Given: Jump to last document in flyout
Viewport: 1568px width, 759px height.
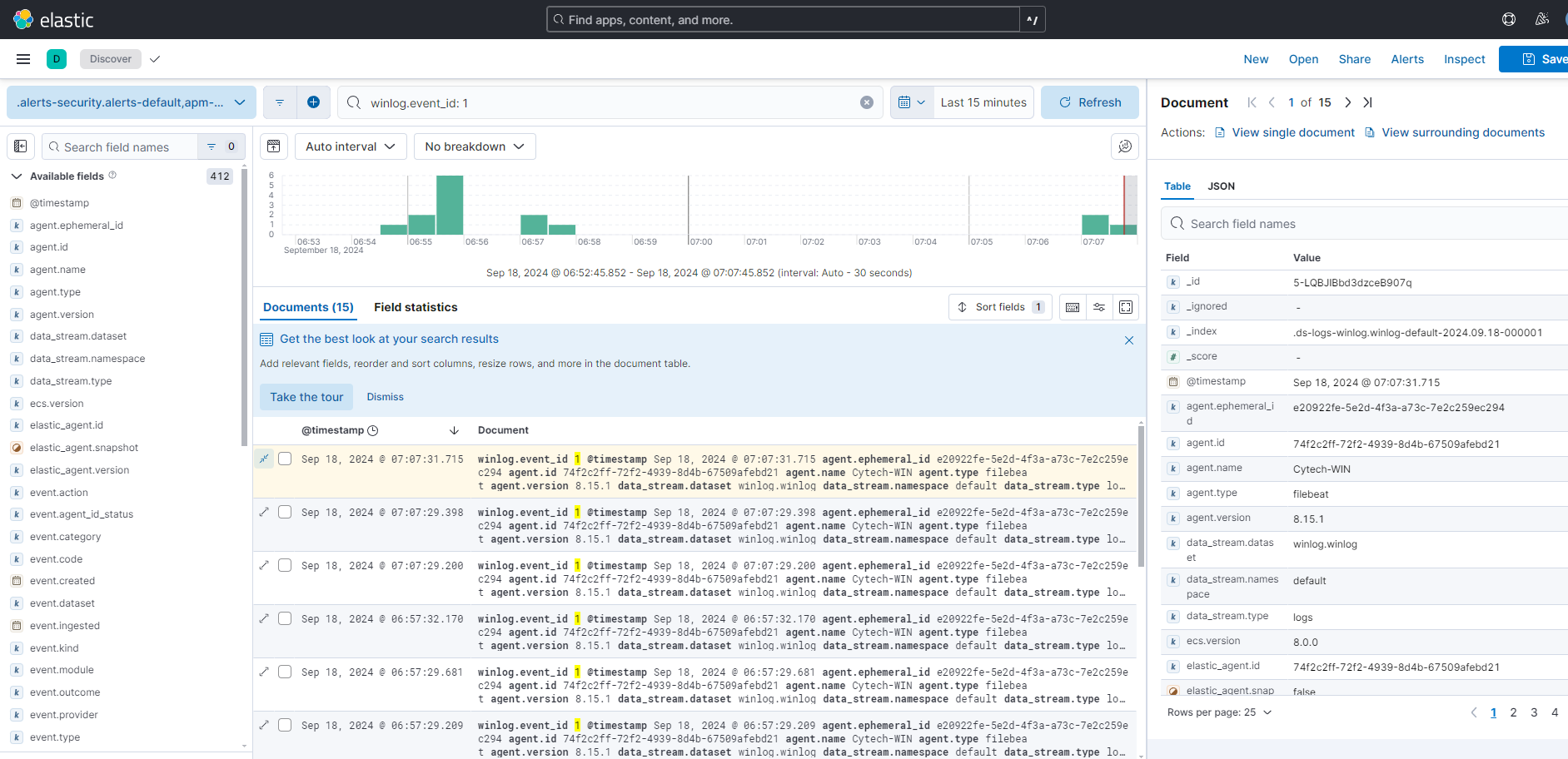Looking at the screenshot, I should 1367,102.
